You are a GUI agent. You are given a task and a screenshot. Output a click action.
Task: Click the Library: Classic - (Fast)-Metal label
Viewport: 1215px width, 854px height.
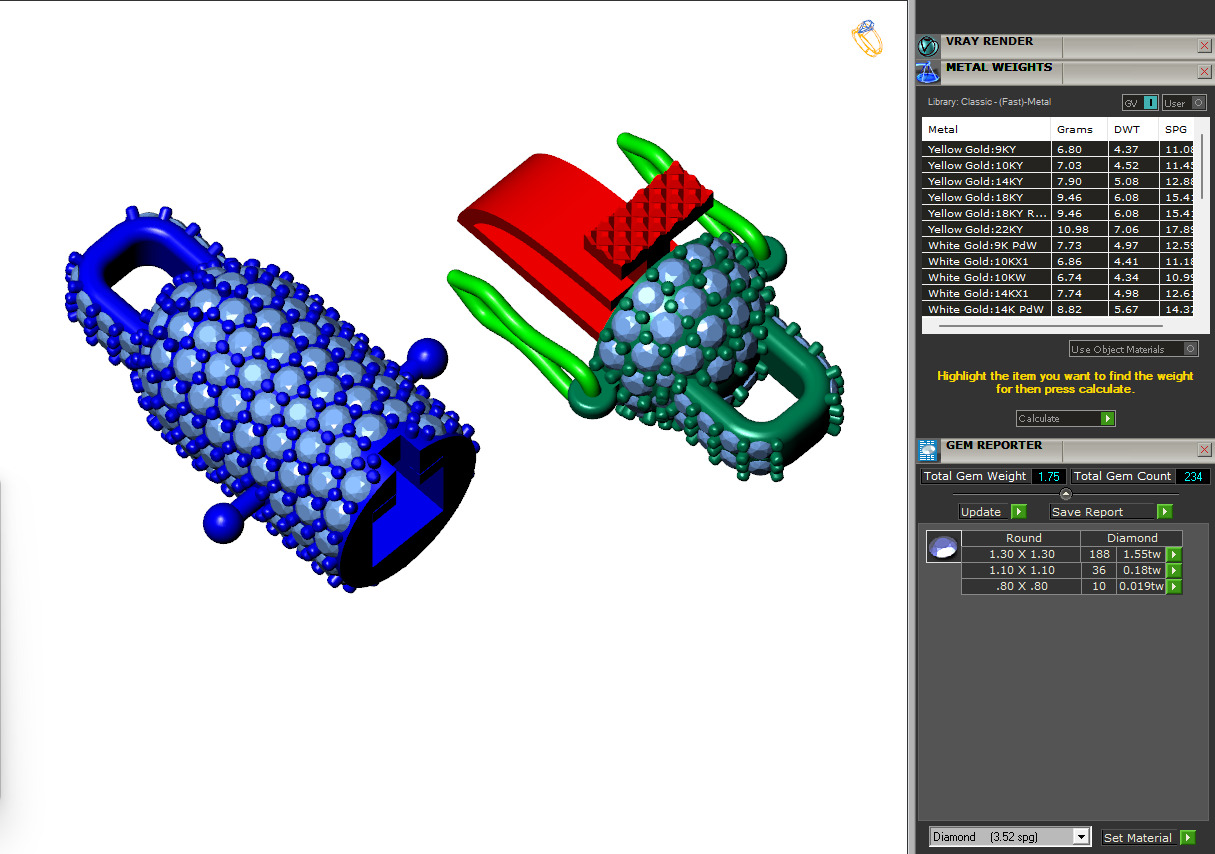pyautogui.click(x=989, y=102)
